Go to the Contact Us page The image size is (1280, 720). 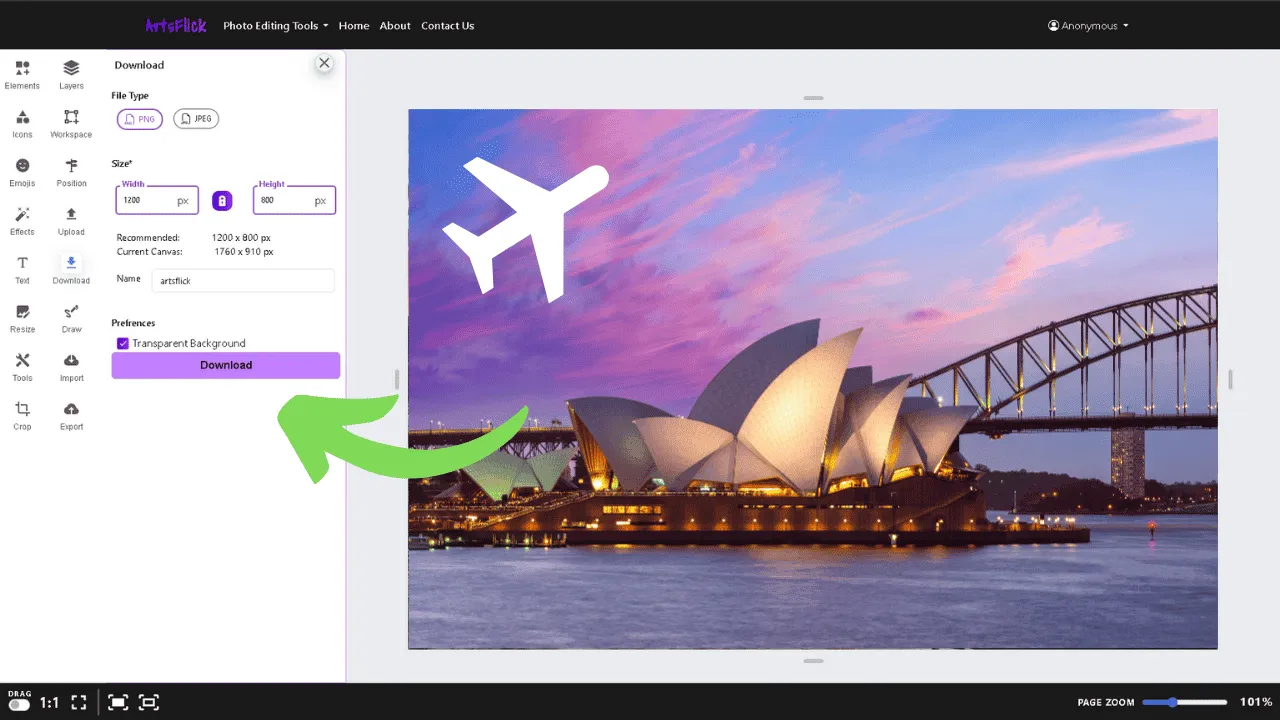pos(447,25)
